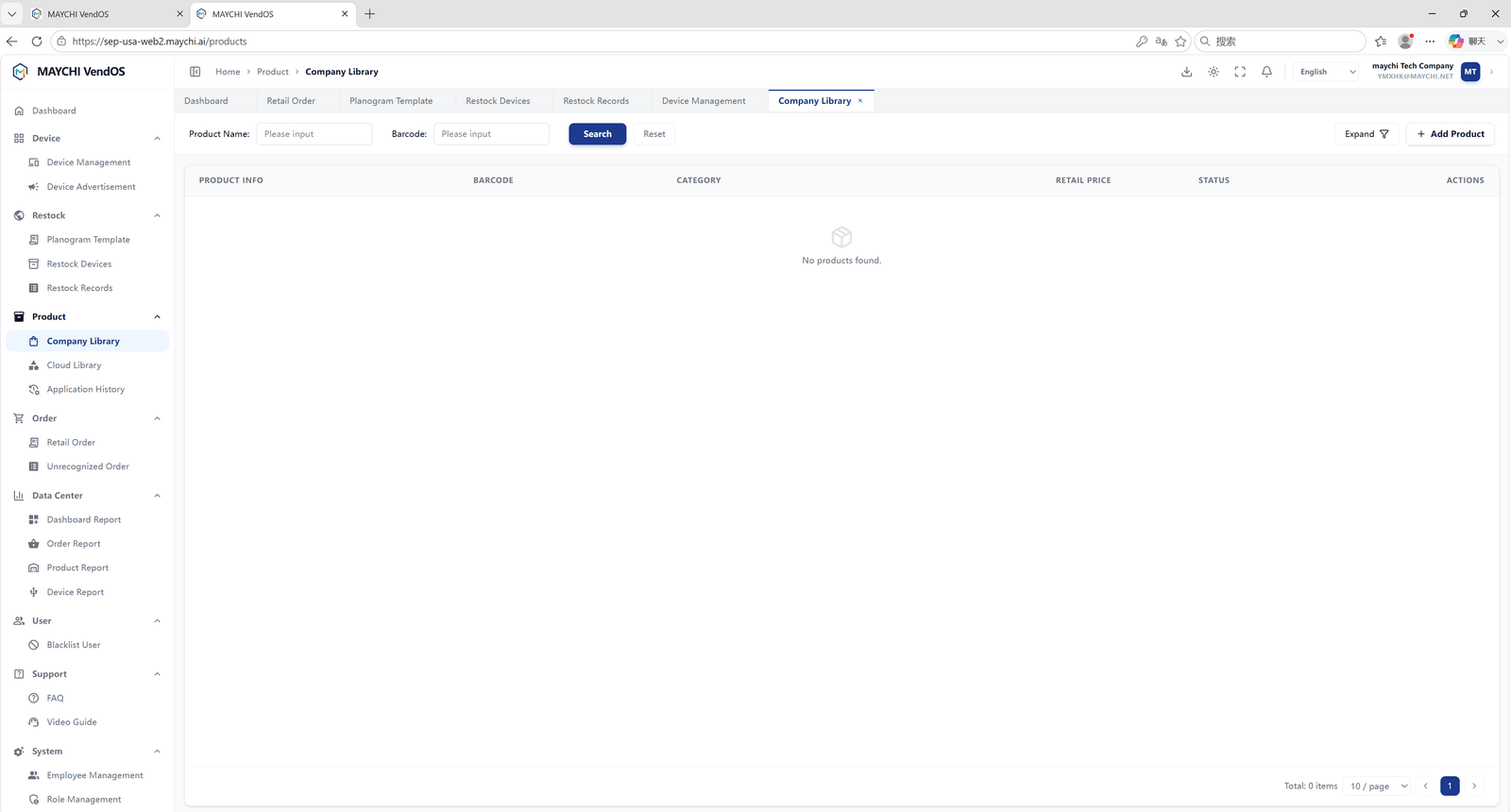
Task: Click the browser back arrow
Action: click(x=12, y=42)
